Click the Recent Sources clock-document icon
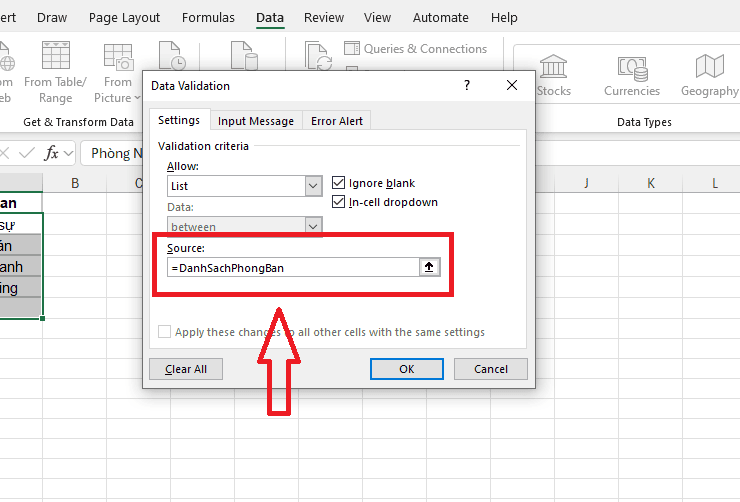Viewport: 740px width, 502px height. click(171, 56)
